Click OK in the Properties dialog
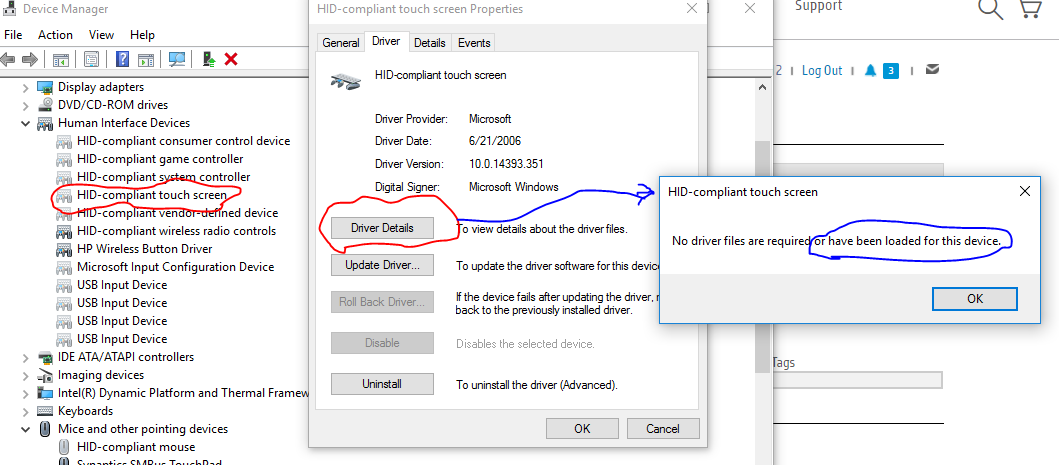This screenshot has width=1059, height=465. [x=582, y=429]
